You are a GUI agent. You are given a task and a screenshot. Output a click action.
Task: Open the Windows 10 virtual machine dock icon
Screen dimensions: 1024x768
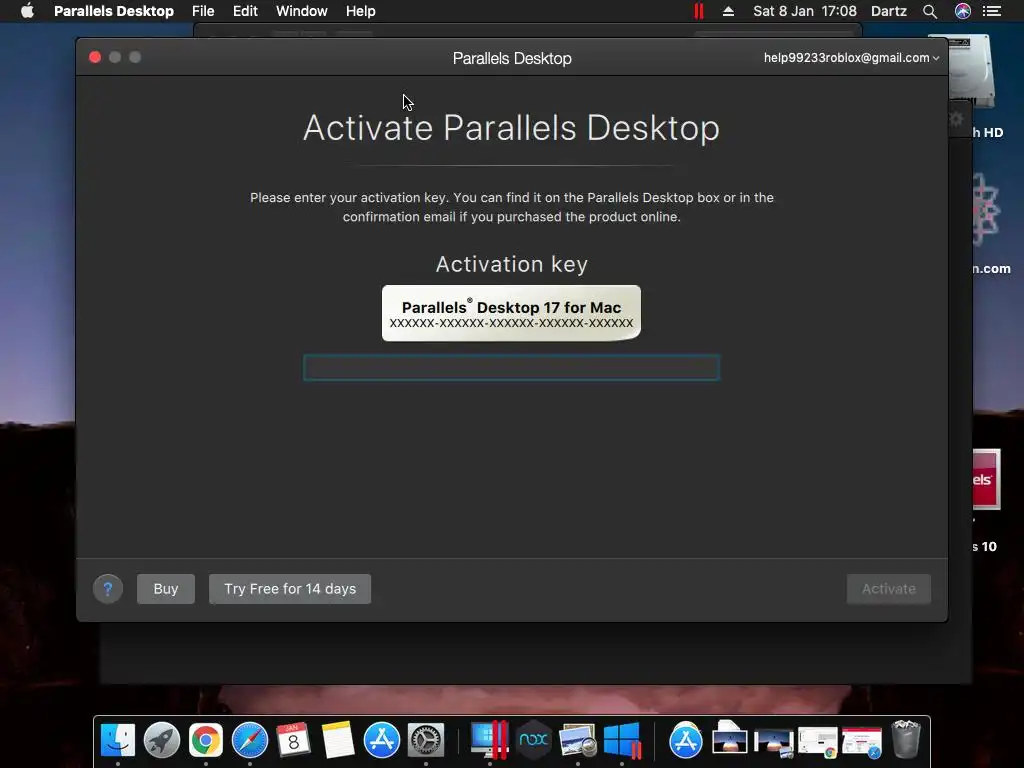pyautogui.click(x=622, y=740)
